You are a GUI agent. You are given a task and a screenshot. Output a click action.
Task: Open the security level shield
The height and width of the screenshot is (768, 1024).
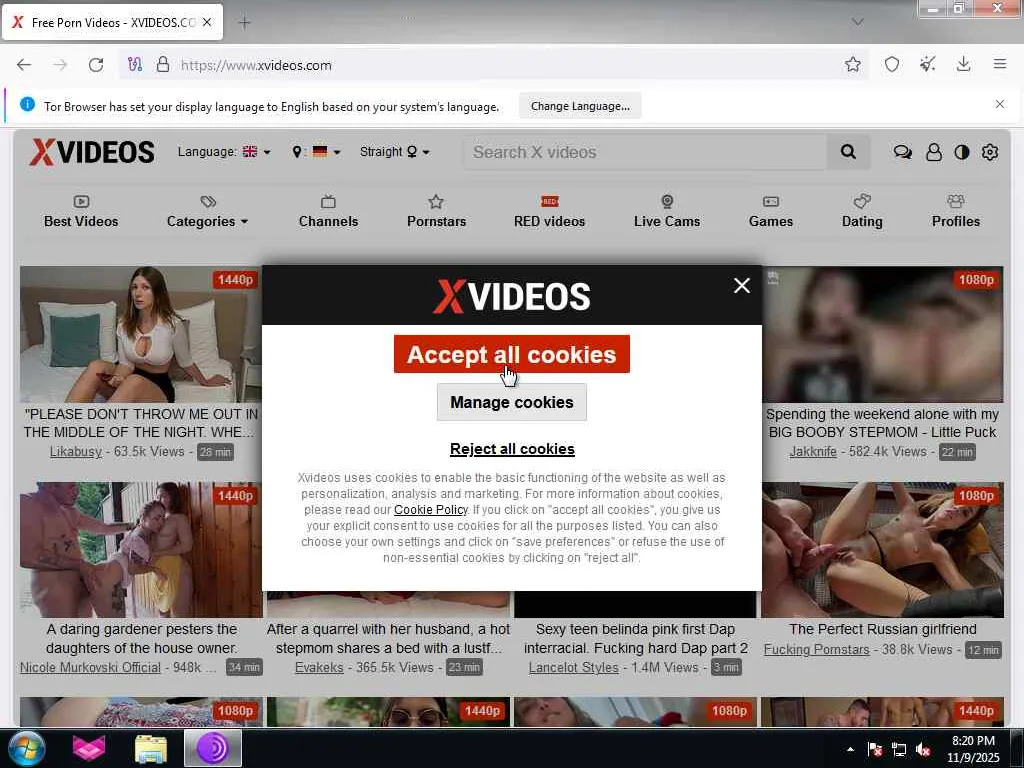pyautogui.click(x=891, y=64)
